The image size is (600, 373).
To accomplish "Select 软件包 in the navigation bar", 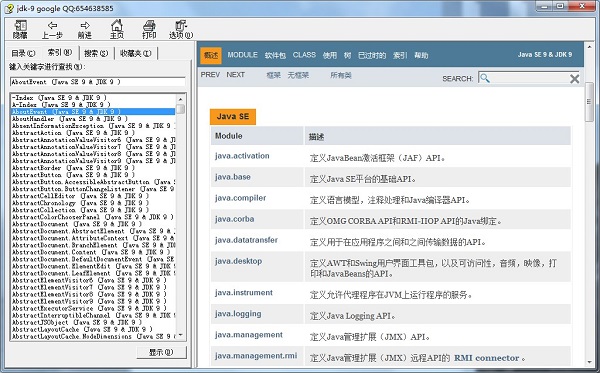I will pos(275,55).
